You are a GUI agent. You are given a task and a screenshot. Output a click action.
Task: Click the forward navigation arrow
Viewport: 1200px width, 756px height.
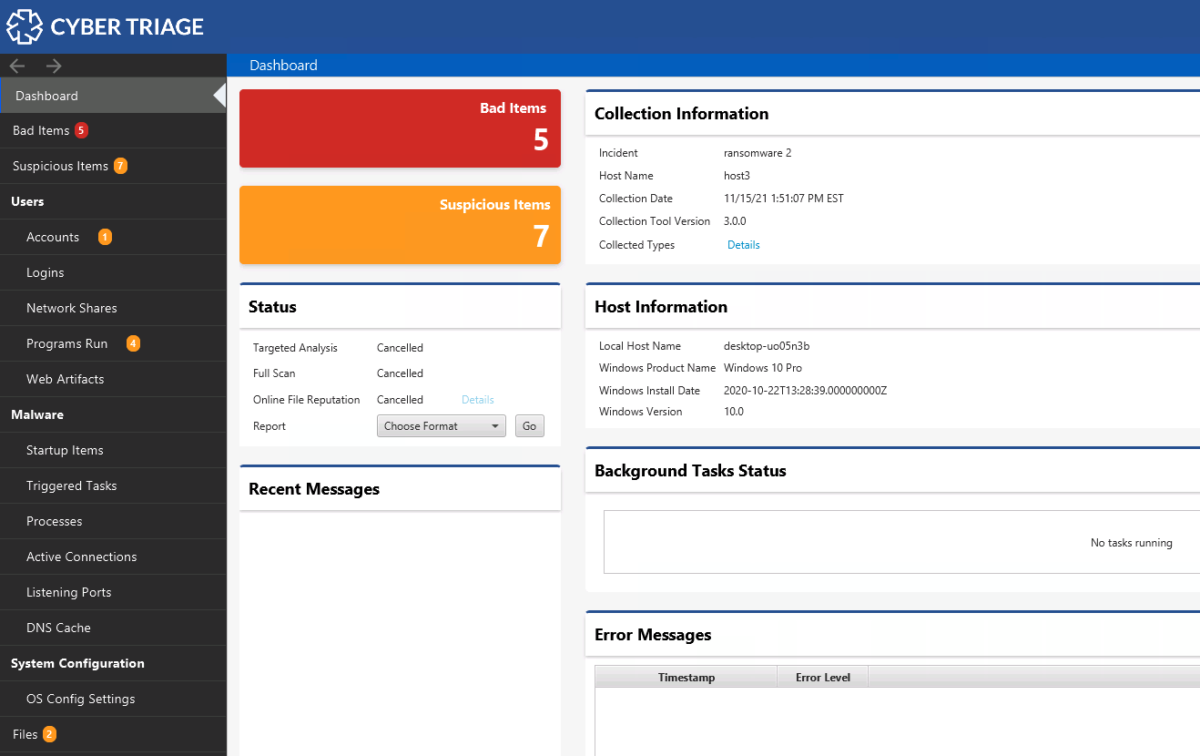(x=53, y=65)
